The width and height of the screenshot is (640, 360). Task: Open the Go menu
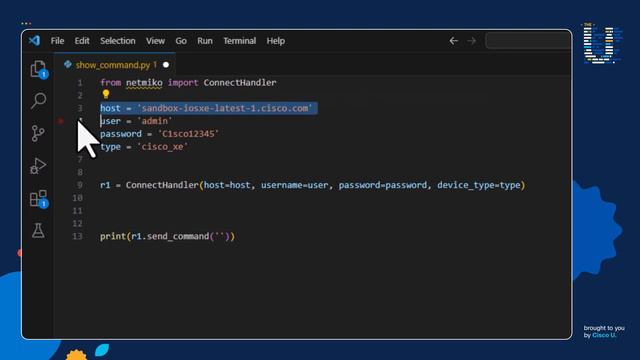click(x=181, y=41)
